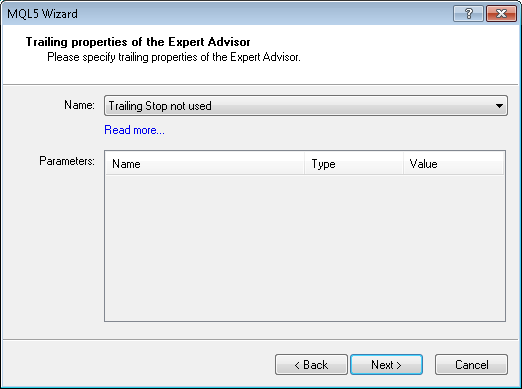Expand the Name dropdown arrow
Screen dimensions: 522x389
[x=499, y=106]
